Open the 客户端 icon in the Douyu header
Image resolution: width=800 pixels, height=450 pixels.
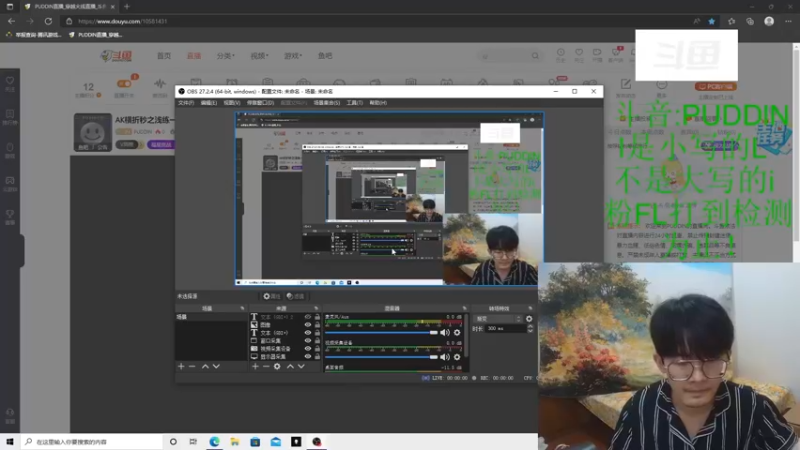tap(616, 55)
